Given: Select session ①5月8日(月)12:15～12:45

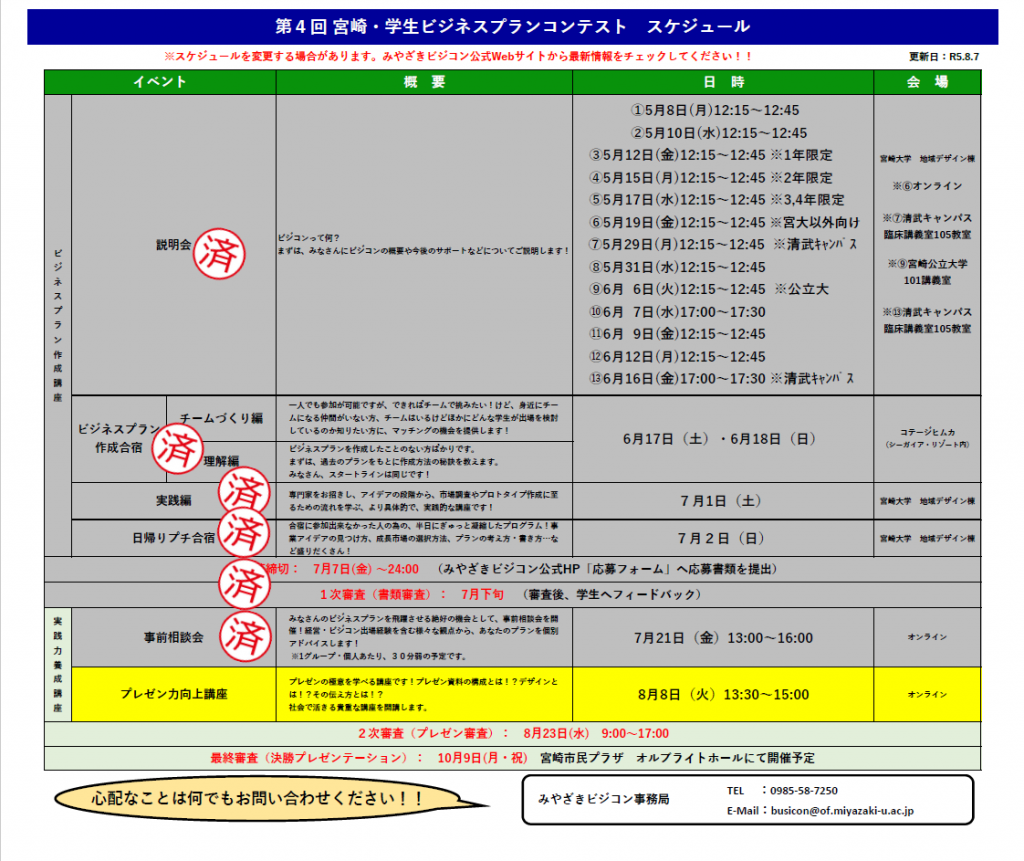Looking at the screenshot, I should pos(714,110).
